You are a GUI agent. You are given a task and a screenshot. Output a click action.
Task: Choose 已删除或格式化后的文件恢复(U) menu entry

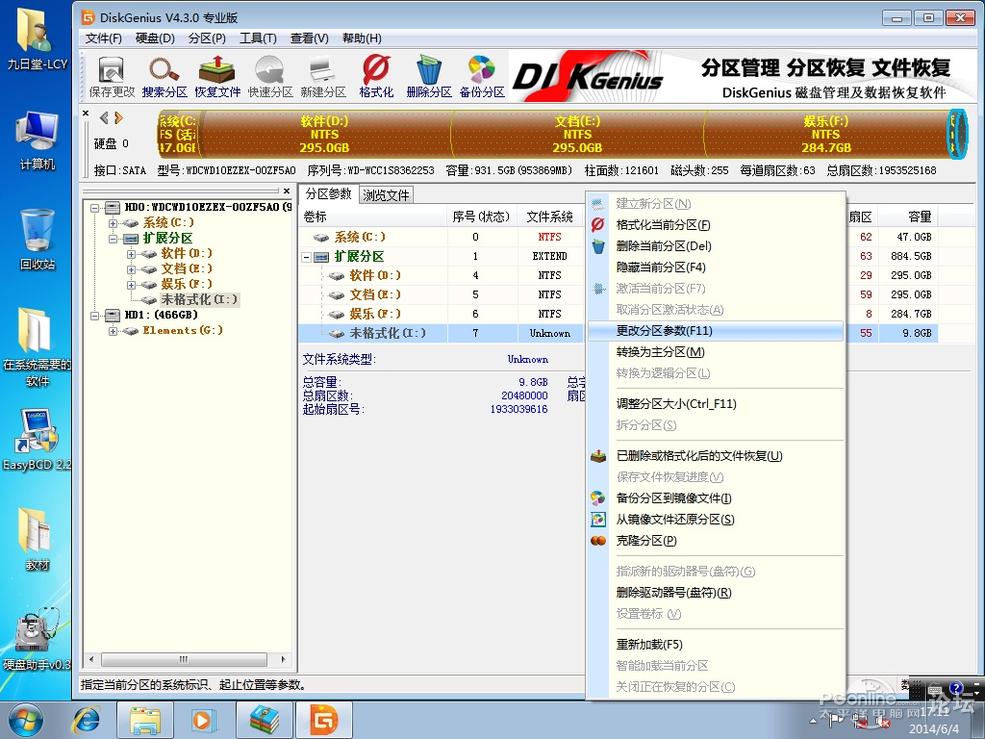point(716,456)
